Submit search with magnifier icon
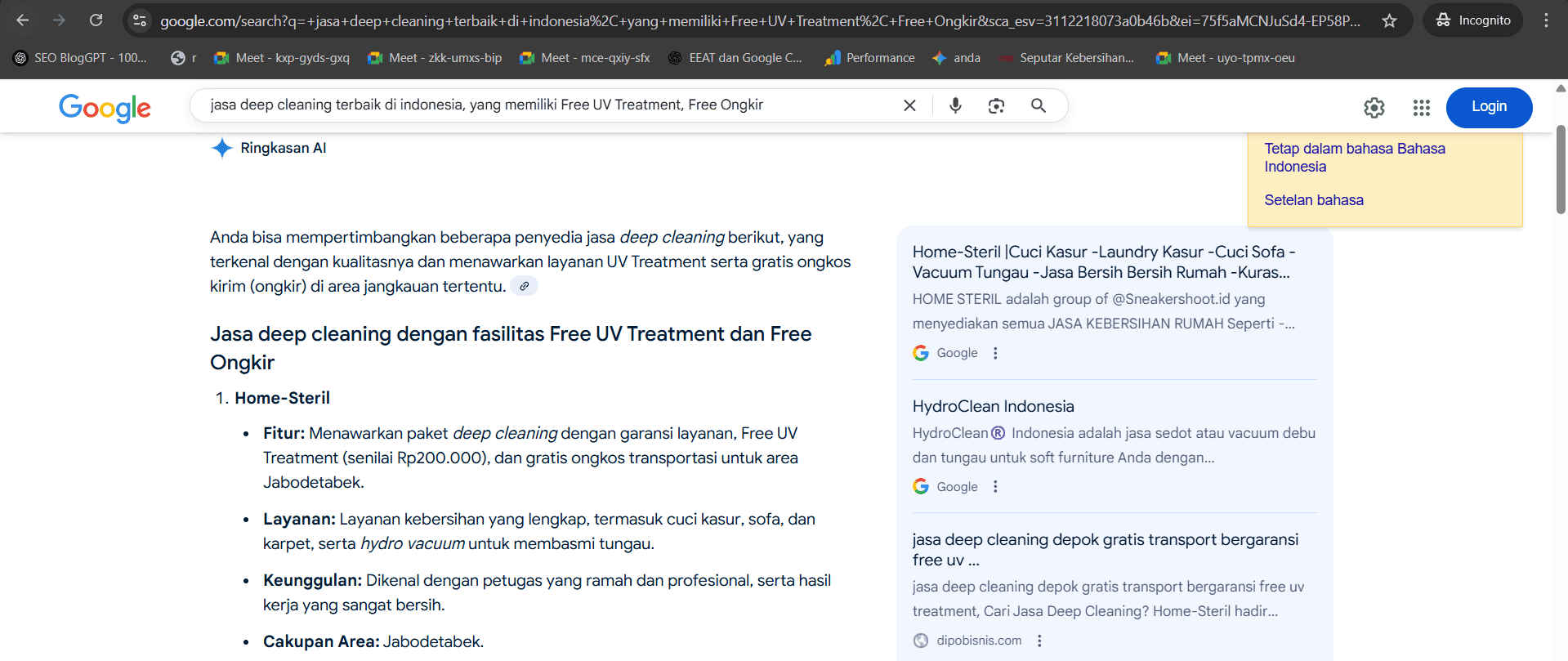 point(1039,105)
